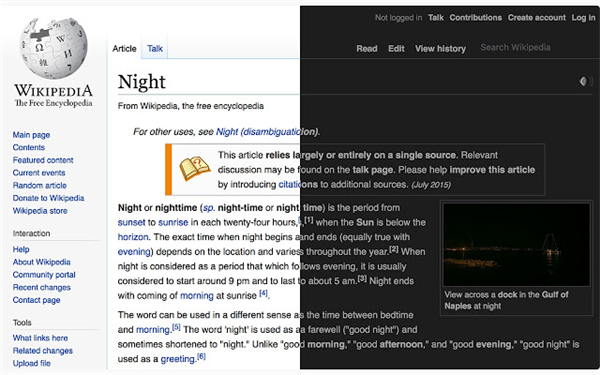This screenshot has width=600, height=375.
Task: Open Main page in sidebar
Action: (x=31, y=135)
